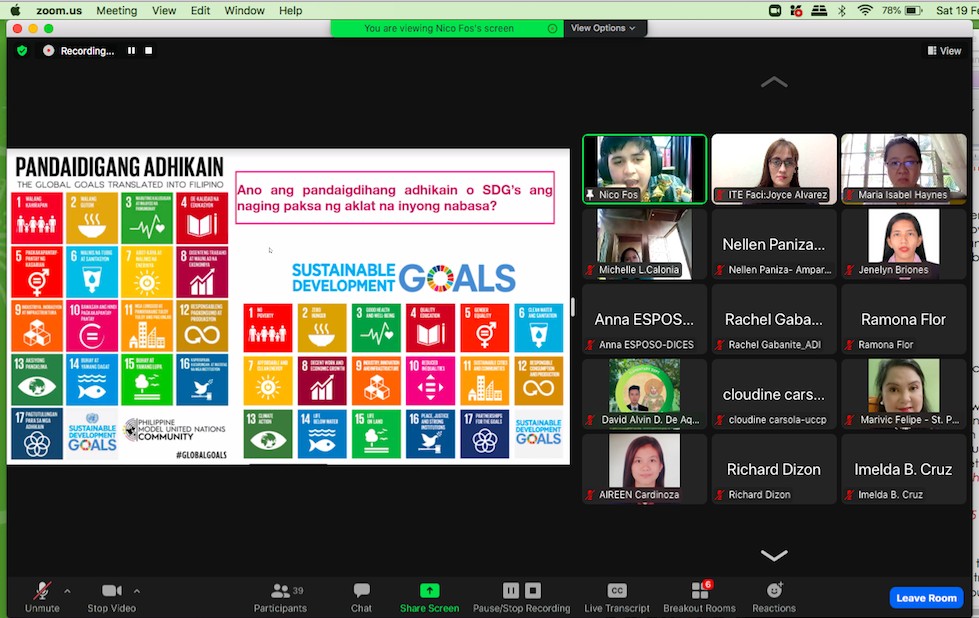The image size is (979, 618).
Task: Open the View layout options
Action: click(x=944, y=51)
